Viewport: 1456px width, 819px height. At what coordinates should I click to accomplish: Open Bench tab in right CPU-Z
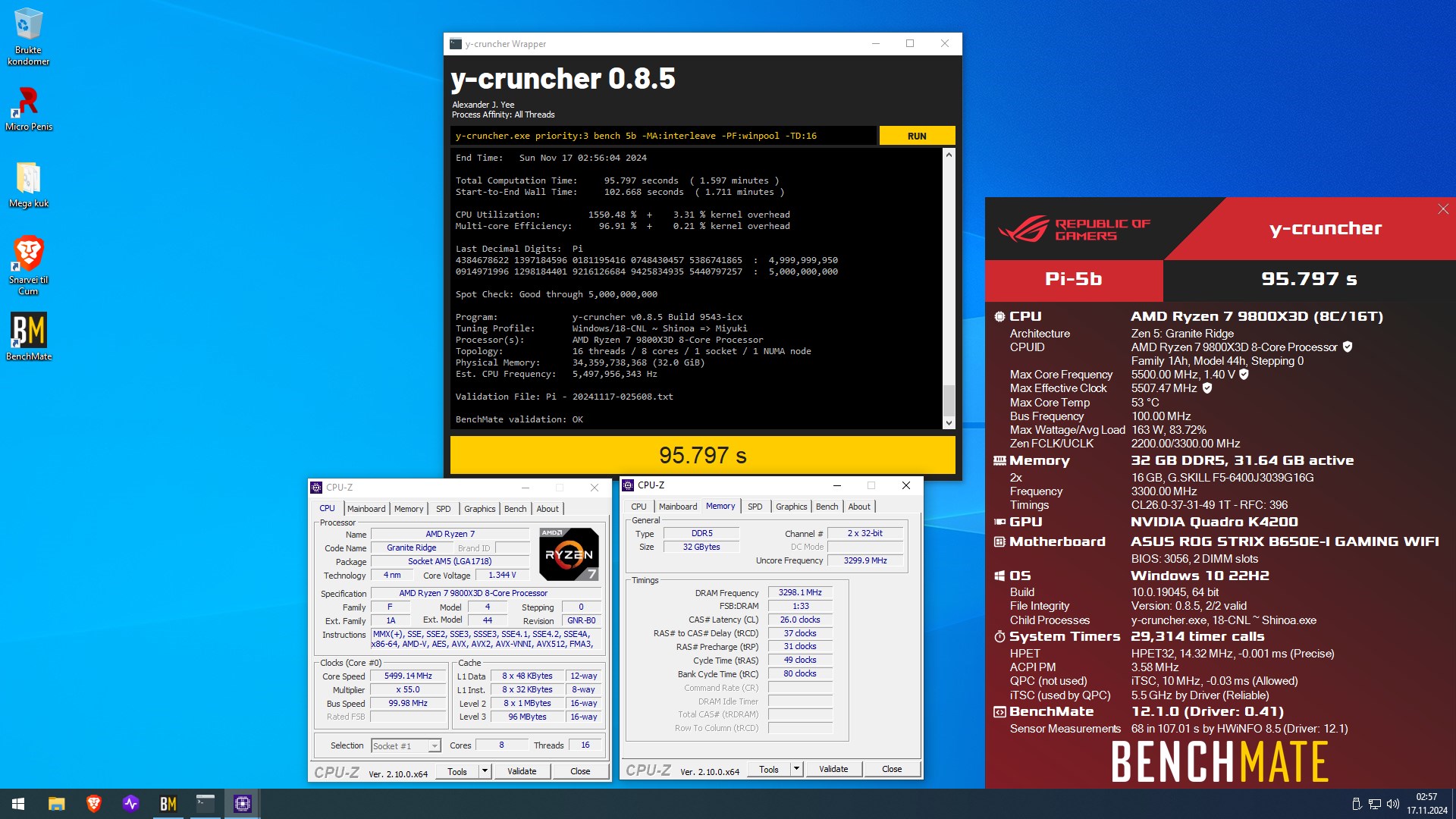click(827, 507)
